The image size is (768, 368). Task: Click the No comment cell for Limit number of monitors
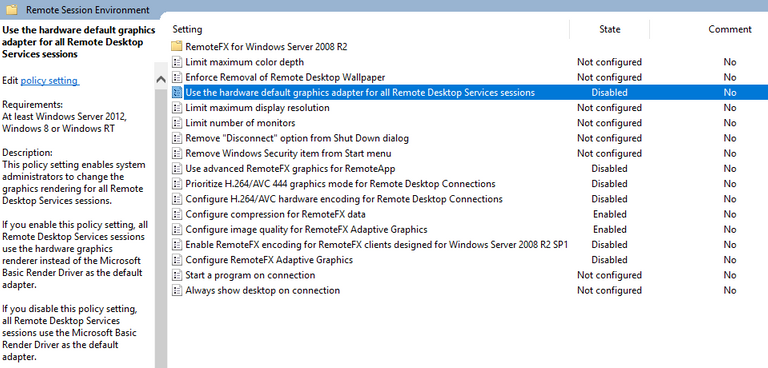[x=730, y=123]
